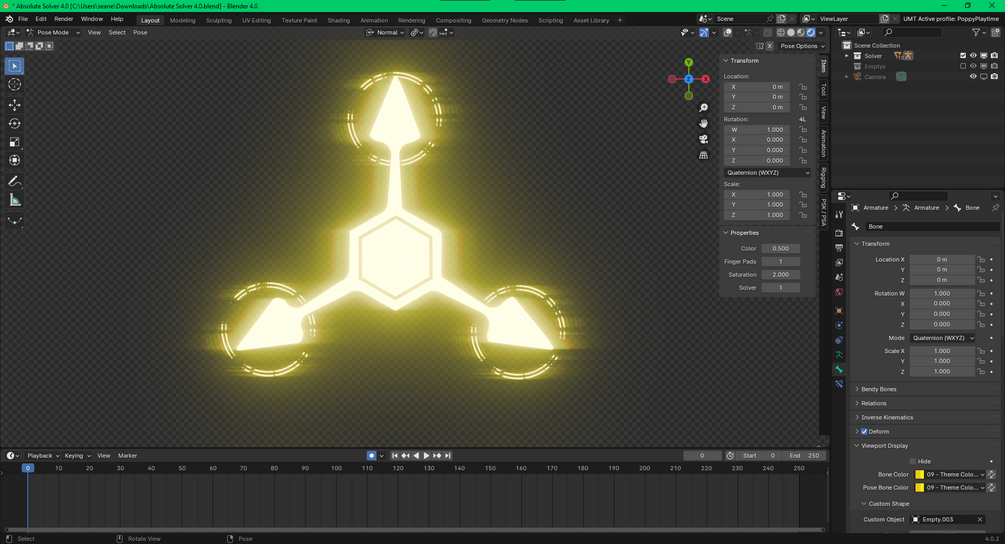This screenshot has width=1005, height=544.
Task: Toggle the Deform checkbox
Action: click(x=864, y=432)
